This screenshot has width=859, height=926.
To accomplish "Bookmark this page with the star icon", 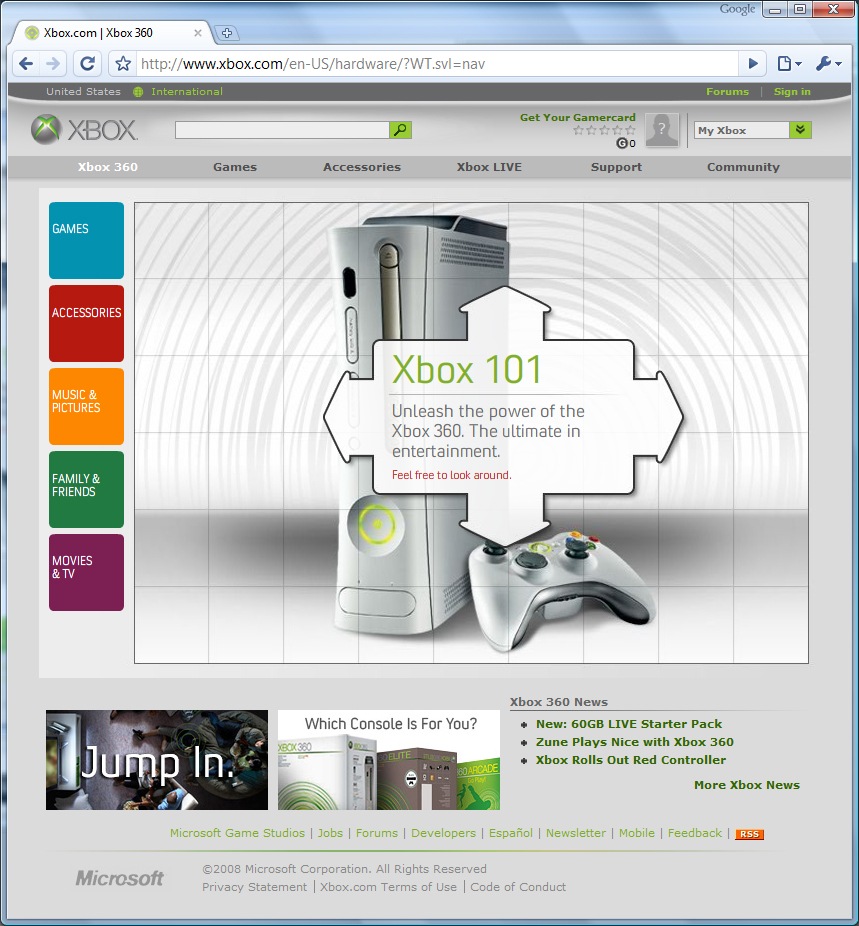I will point(123,64).
